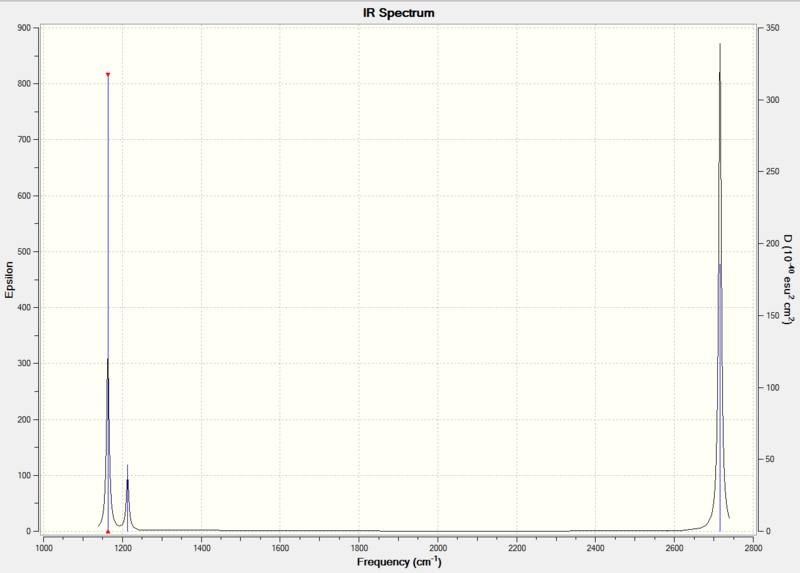
Task: Select the red triangle marker atop the tallest peak
Action: [108, 75]
